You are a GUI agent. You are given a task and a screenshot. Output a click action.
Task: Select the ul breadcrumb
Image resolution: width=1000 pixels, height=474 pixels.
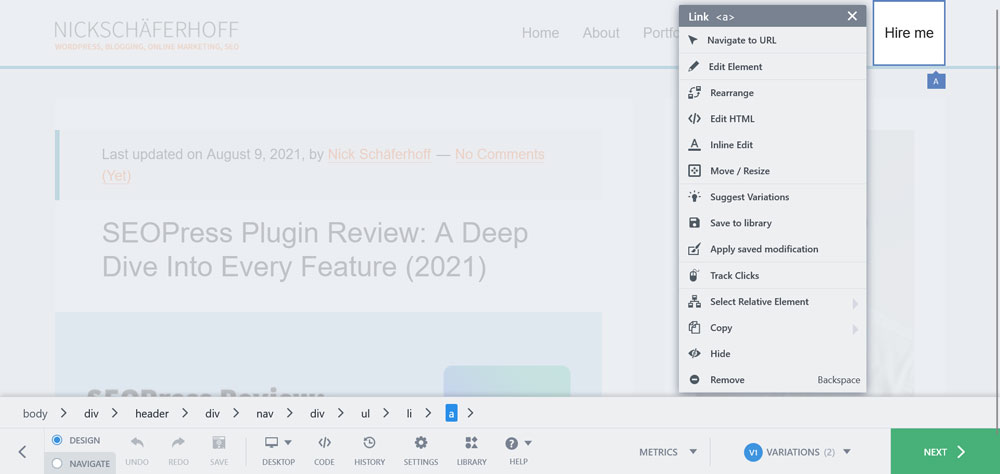[365, 413]
